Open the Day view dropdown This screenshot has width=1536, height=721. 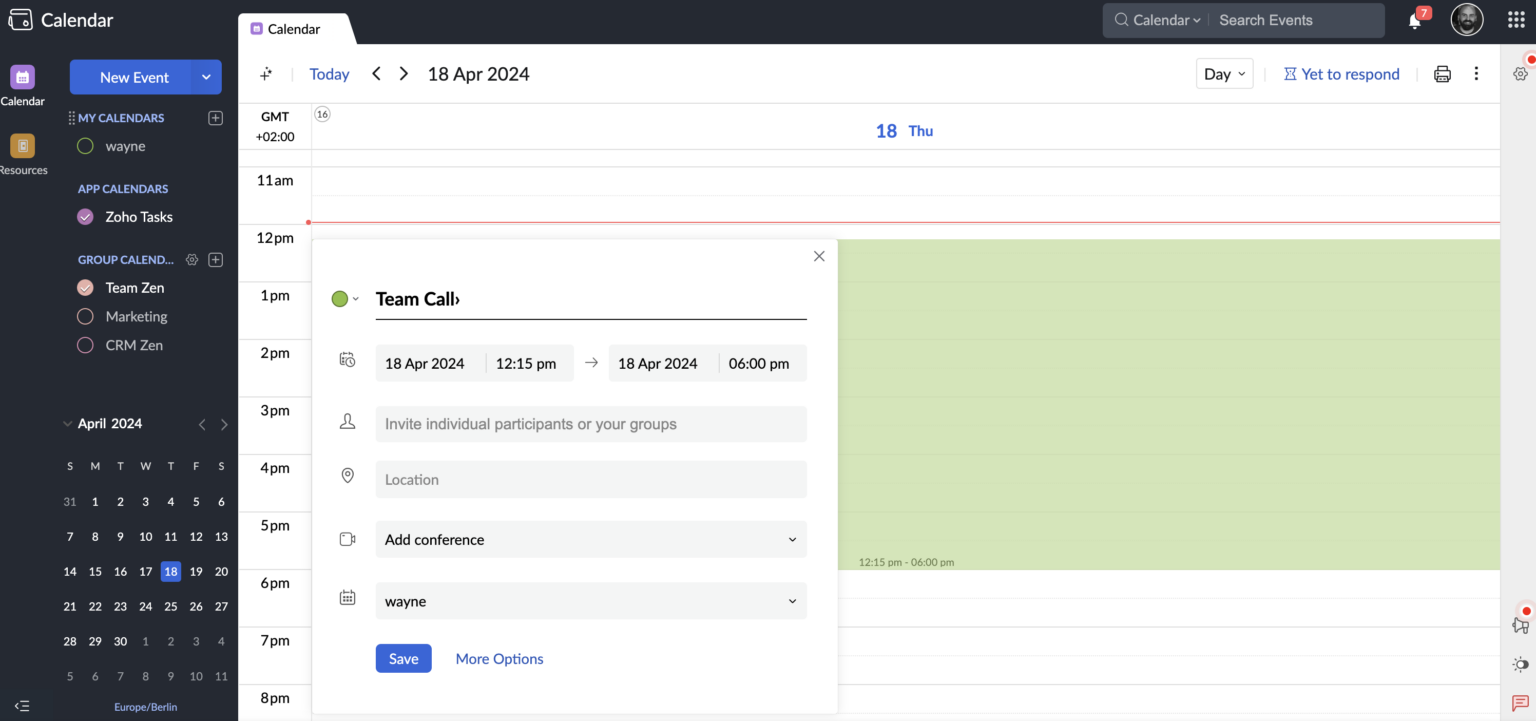click(1224, 73)
